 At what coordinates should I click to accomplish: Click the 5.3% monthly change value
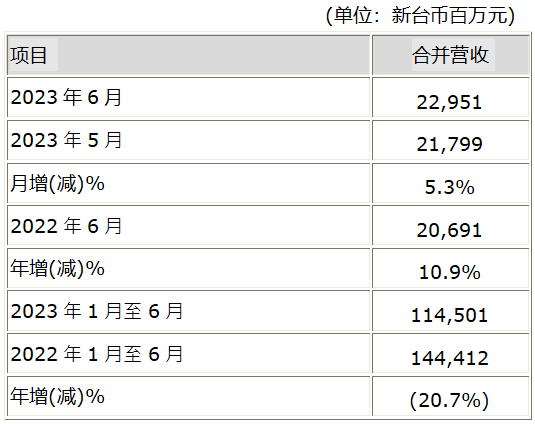pyautogui.click(x=449, y=187)
